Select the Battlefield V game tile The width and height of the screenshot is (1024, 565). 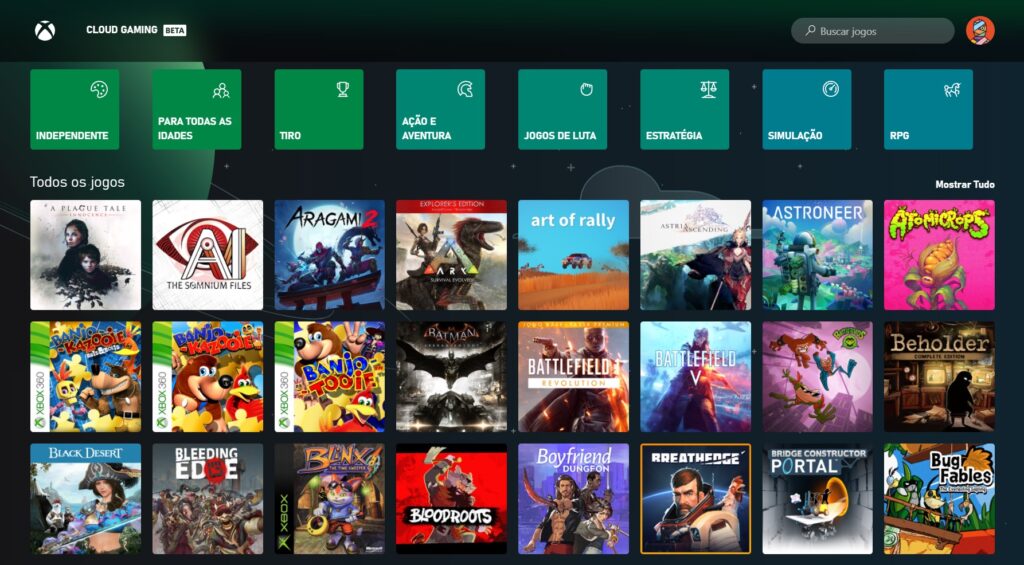click(696, 376)
